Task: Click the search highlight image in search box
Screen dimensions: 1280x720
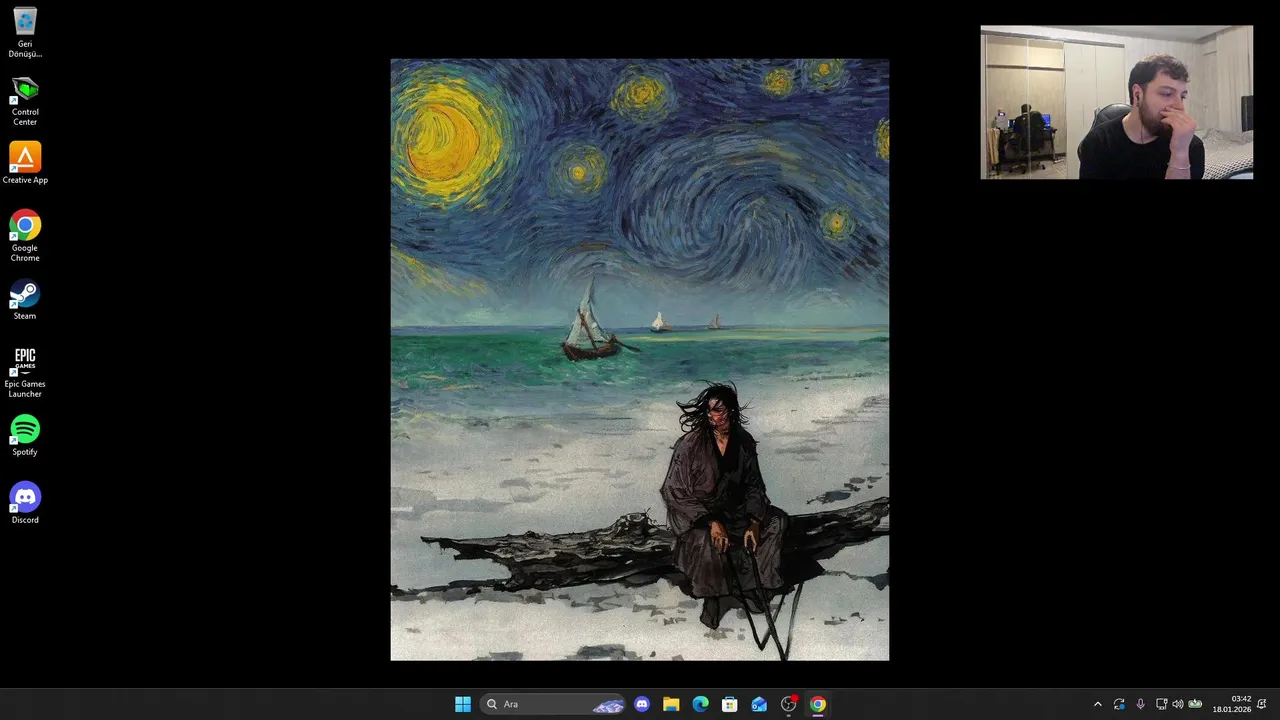Action: [x=608, y=705]
